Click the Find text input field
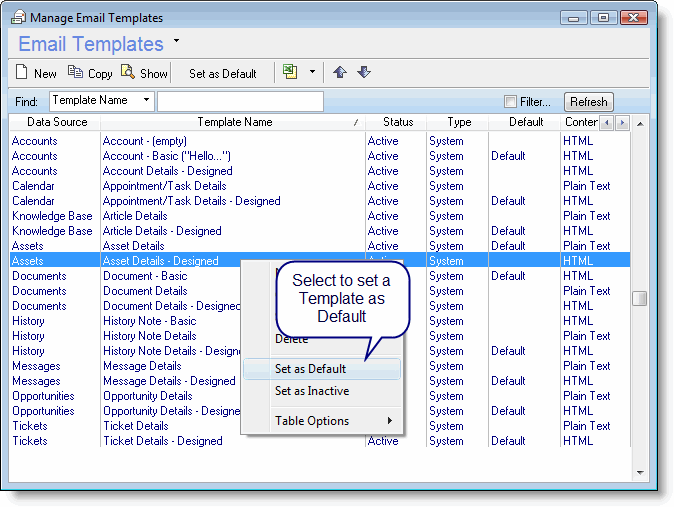 (x=240, y=102)
